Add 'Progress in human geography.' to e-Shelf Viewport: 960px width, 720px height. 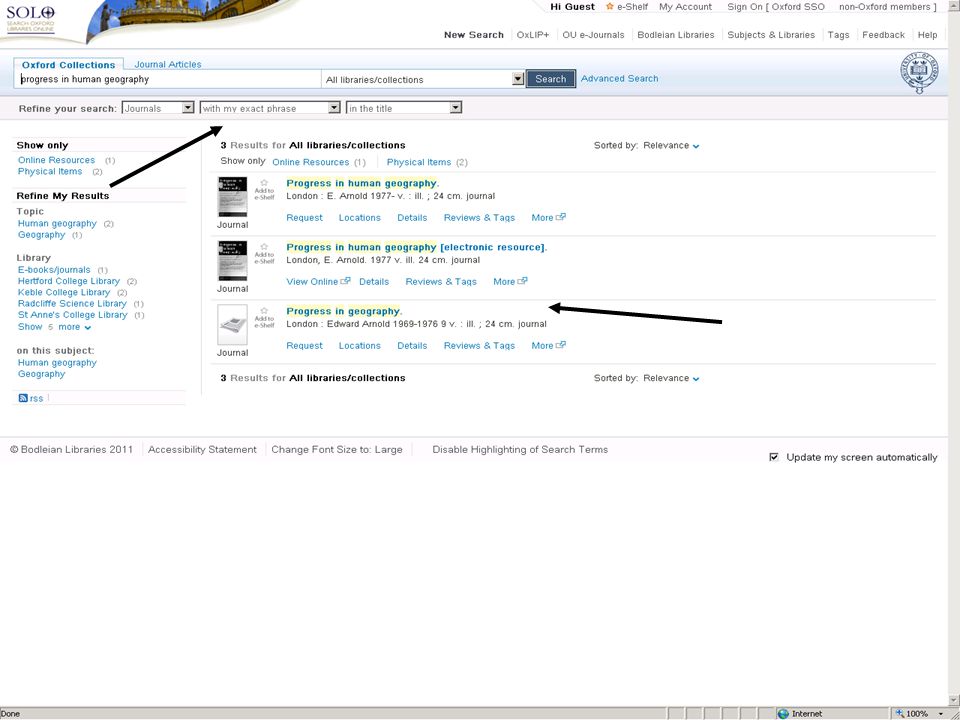(264, 190)
